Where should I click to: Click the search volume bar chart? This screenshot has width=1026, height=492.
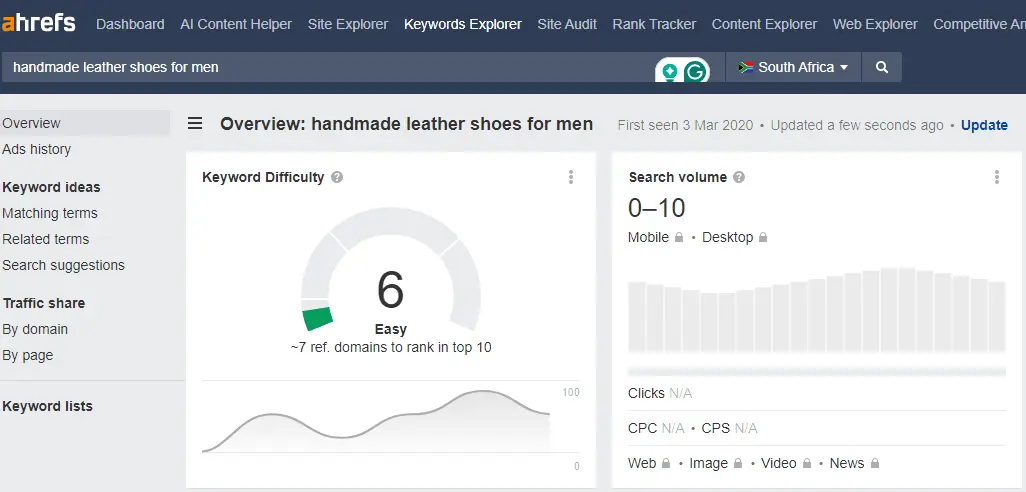coord(817,311)
